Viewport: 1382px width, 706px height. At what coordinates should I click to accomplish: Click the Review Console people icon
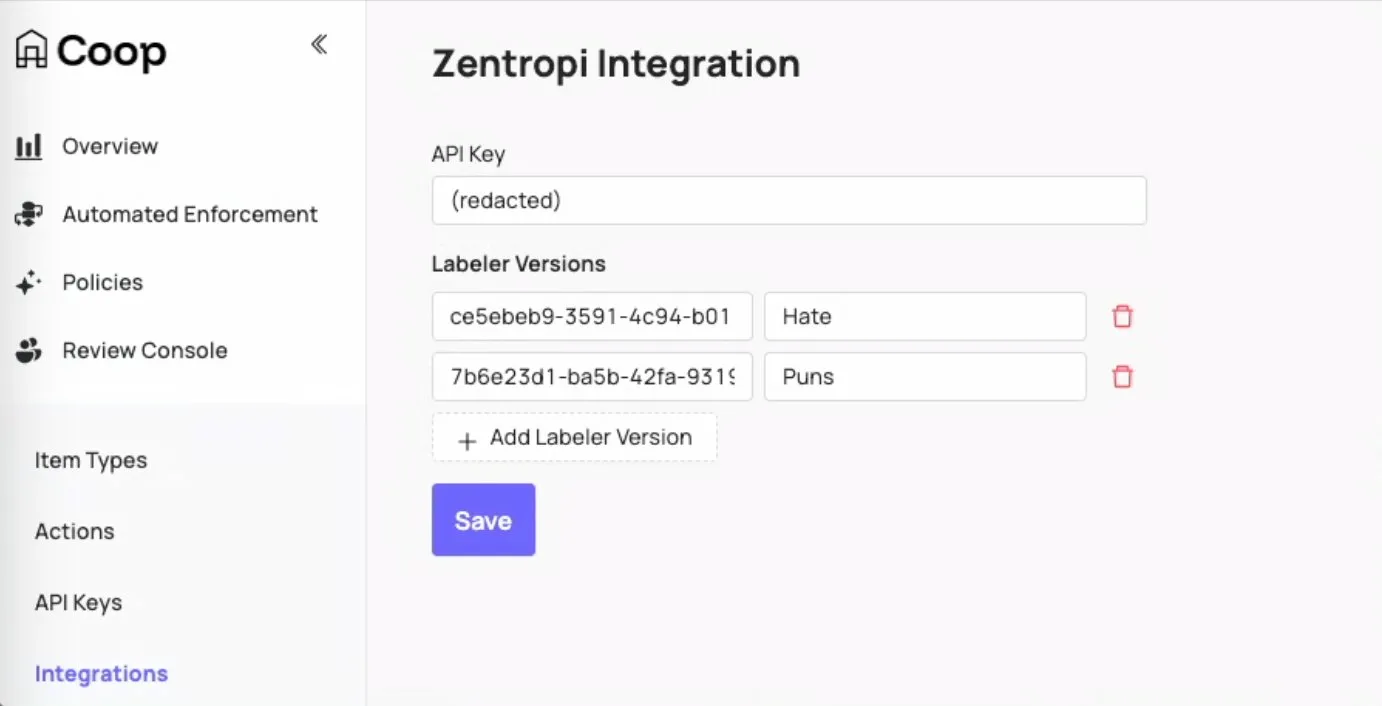click(29, 351)
